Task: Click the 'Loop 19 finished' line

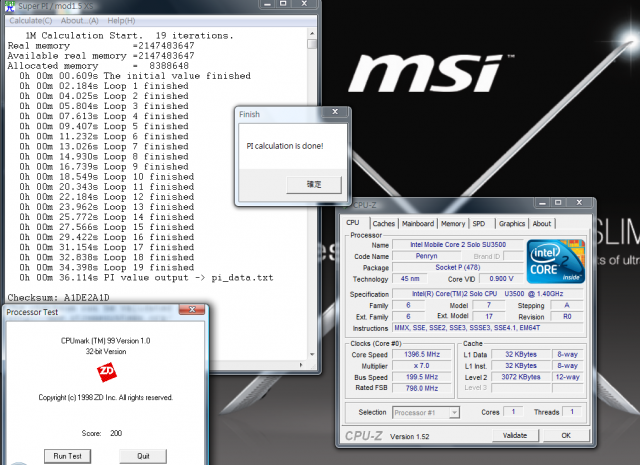Action: click(107, 267)
